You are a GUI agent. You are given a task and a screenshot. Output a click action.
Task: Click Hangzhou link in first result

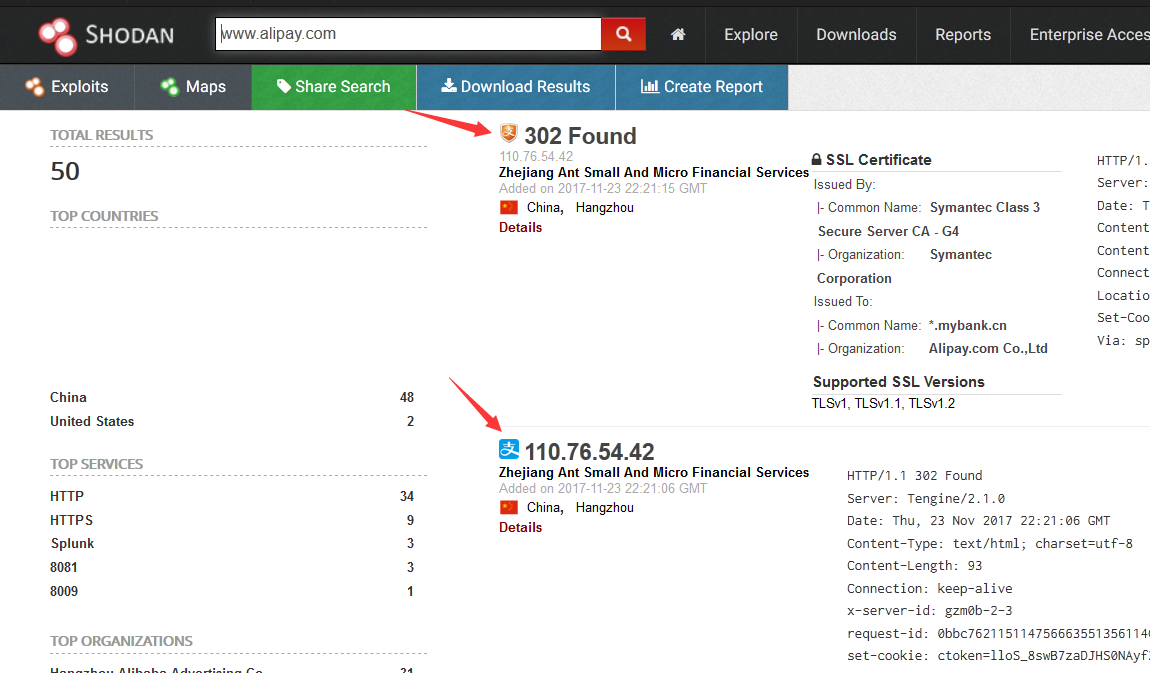tap(604, 207)
